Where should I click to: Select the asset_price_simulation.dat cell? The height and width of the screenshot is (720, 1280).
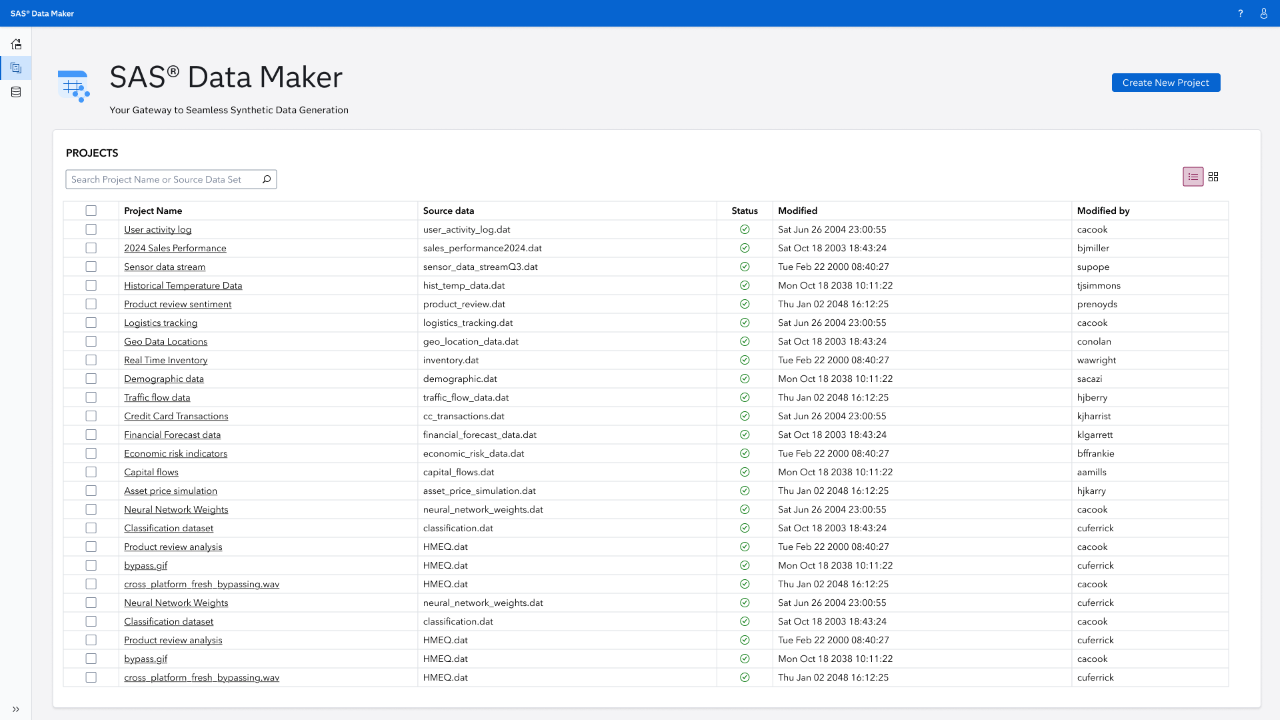(480, 491)
